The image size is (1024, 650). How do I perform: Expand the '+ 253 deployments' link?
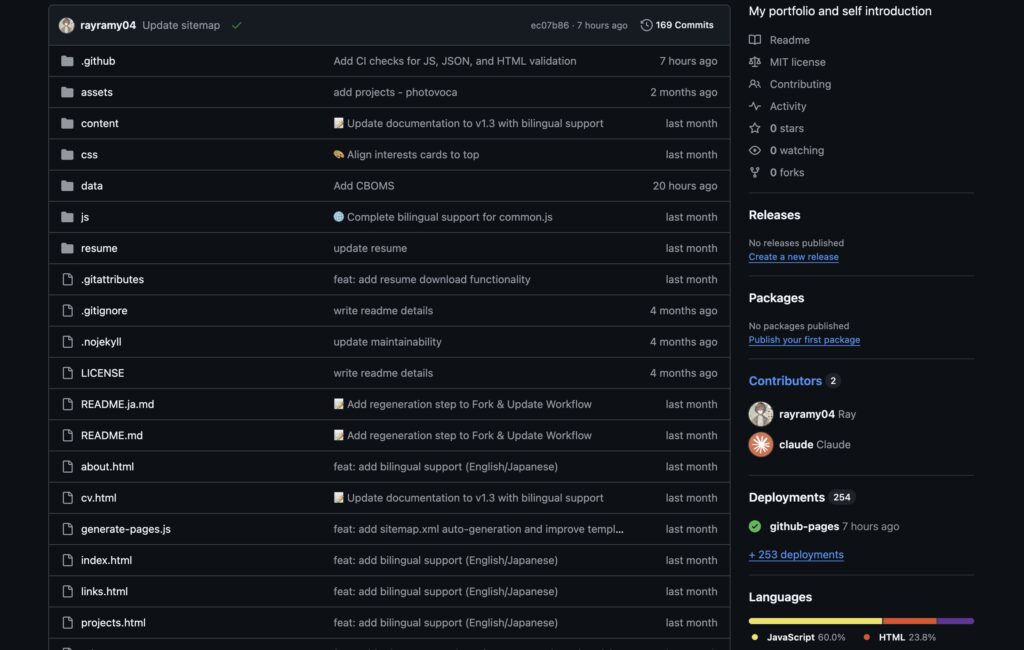pos(796,555)
